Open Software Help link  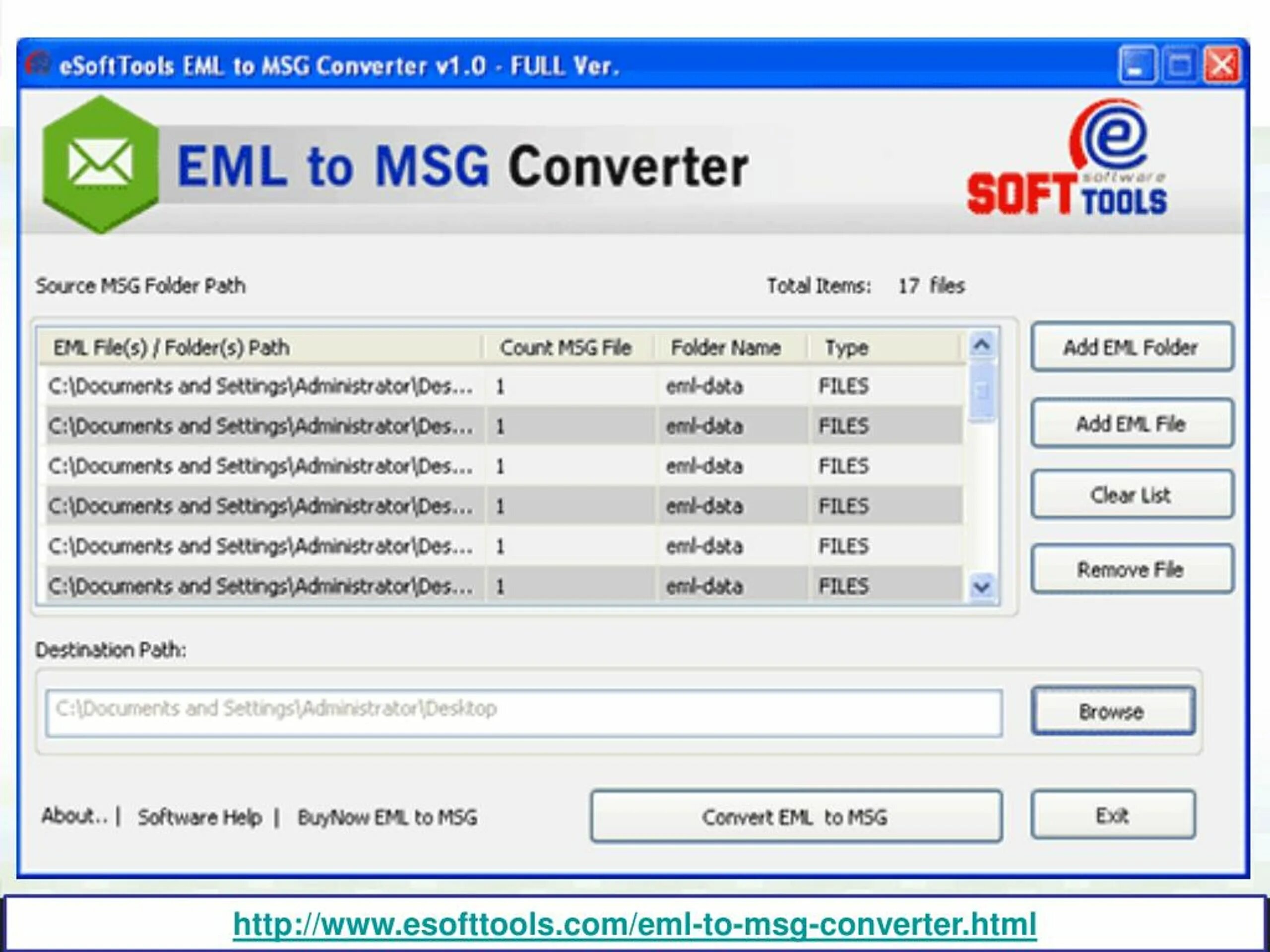(200, 817)
